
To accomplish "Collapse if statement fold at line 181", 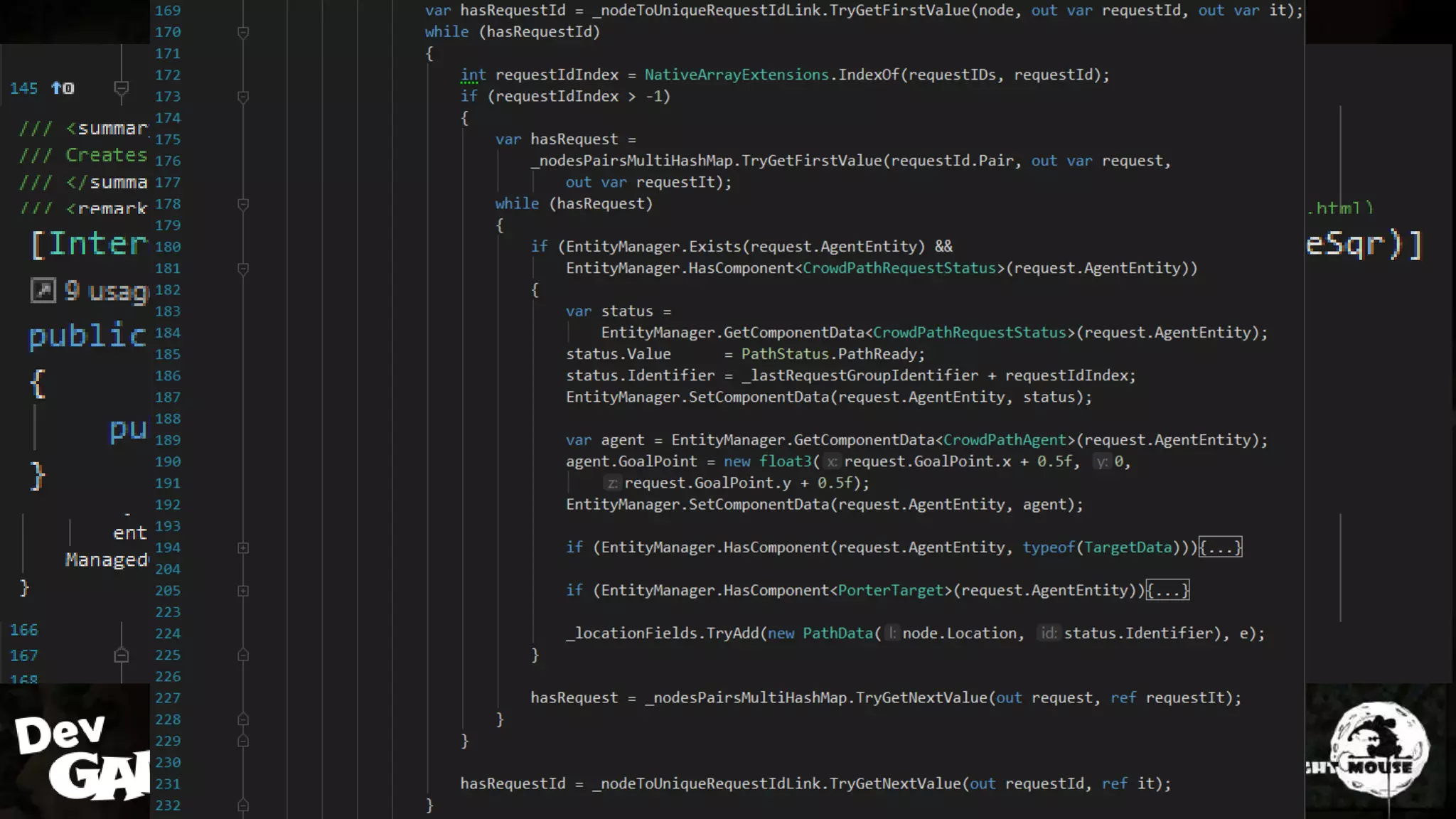I will [243, 269].
